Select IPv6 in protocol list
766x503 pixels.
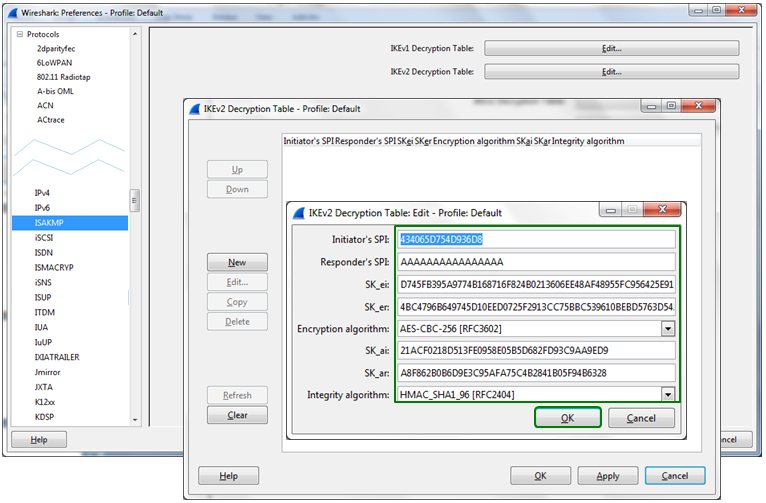(x=42, y=208)
